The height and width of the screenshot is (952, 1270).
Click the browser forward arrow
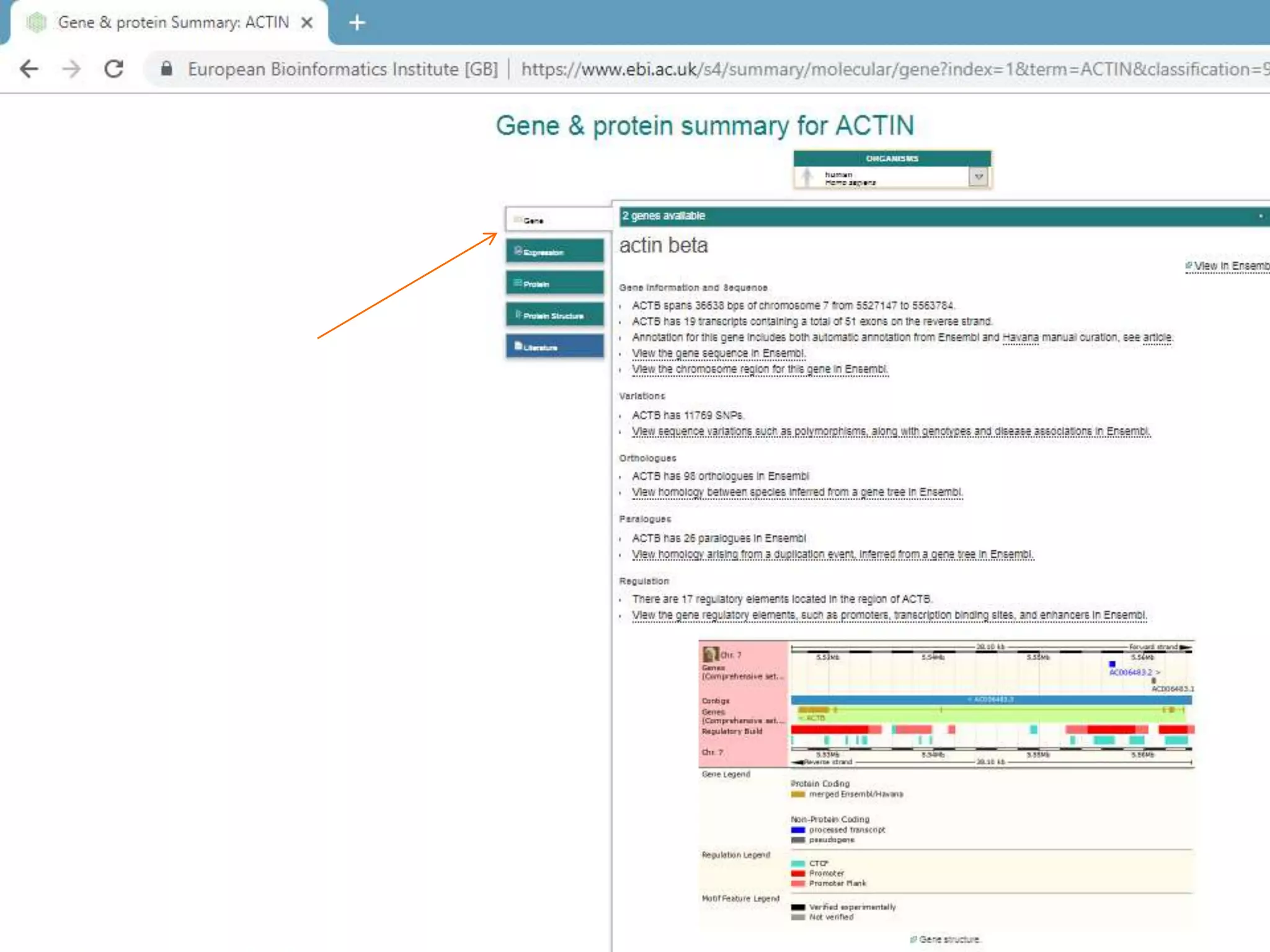point(71,69)
